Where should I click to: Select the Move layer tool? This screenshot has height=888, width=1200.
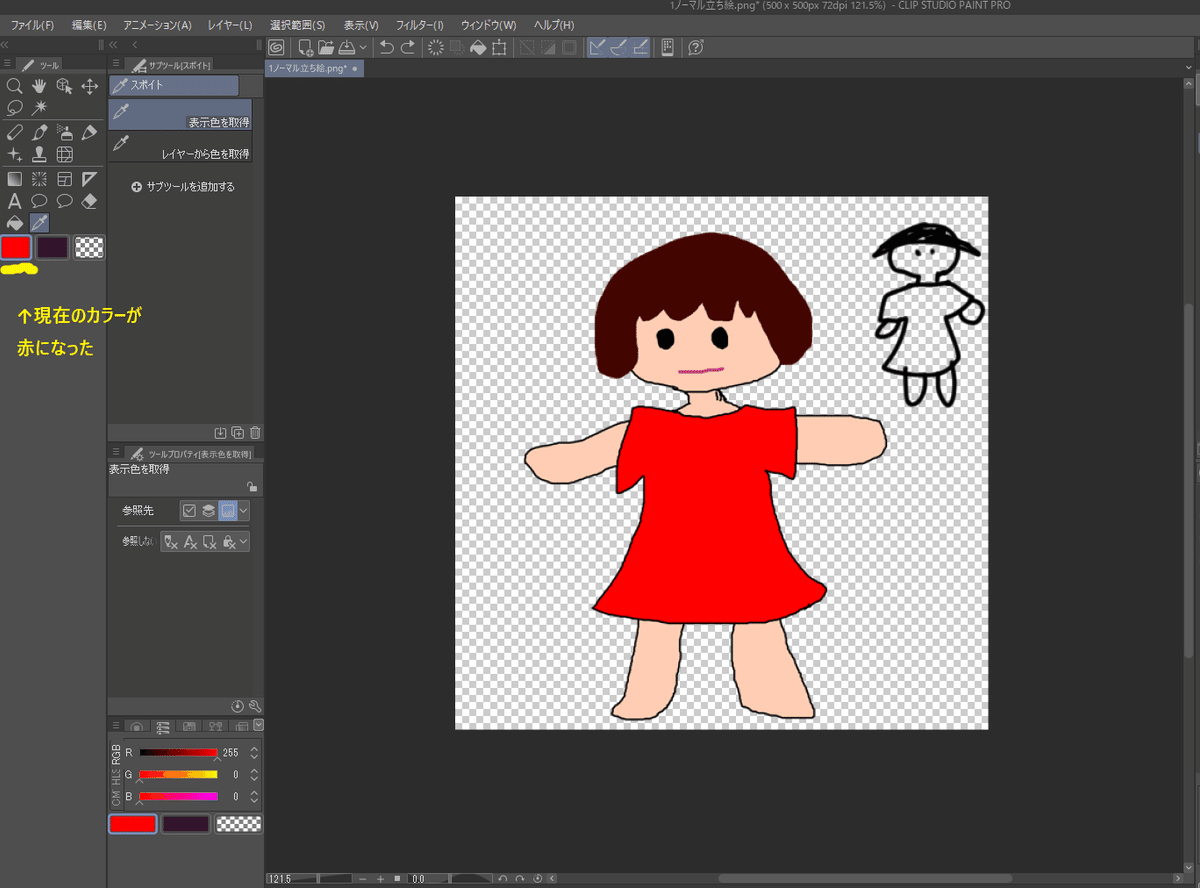click(90, 87)
